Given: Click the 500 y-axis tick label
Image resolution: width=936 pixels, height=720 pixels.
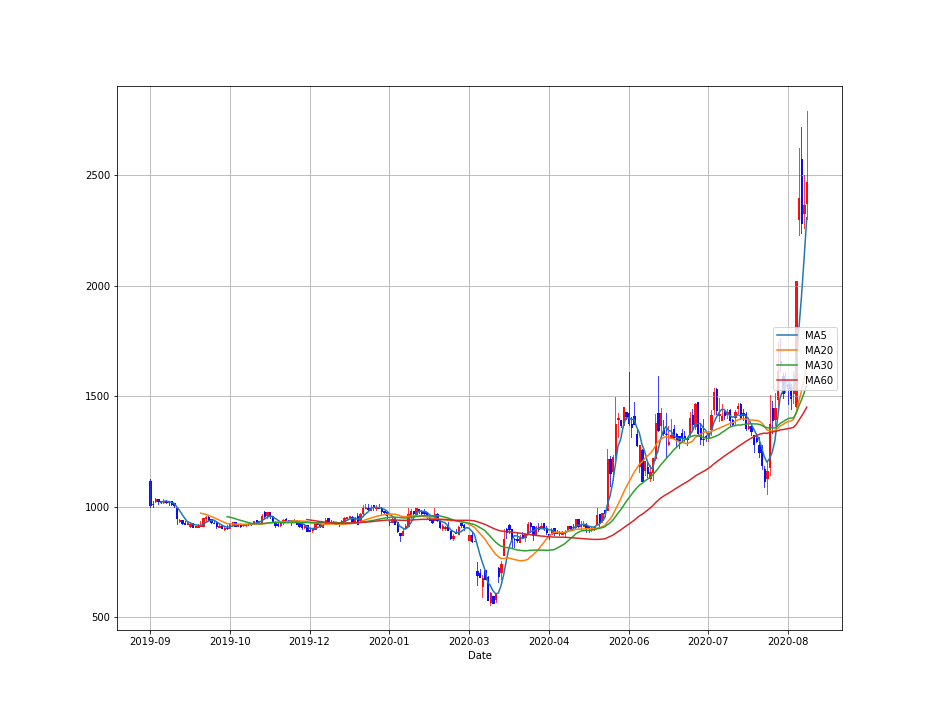Looking at the screenshot, I should (101, 618).
